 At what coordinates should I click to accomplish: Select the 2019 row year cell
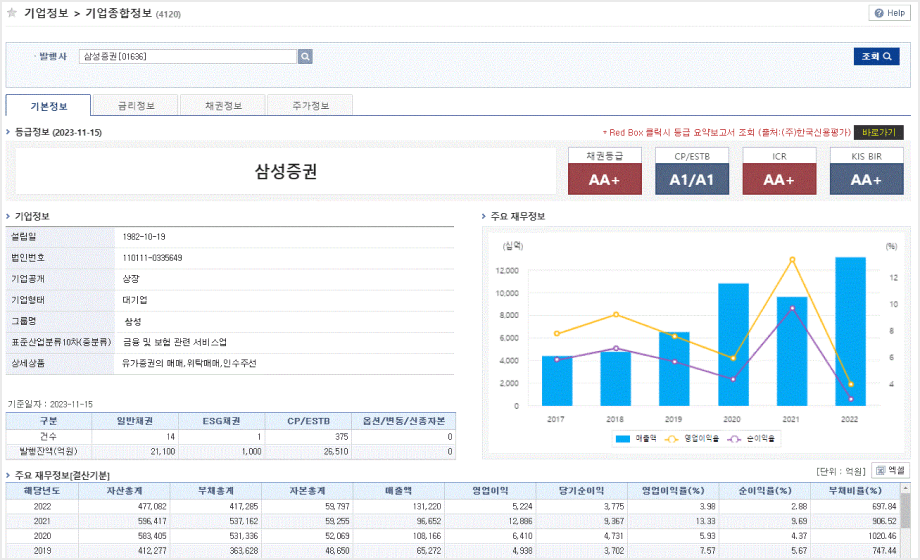42,551
